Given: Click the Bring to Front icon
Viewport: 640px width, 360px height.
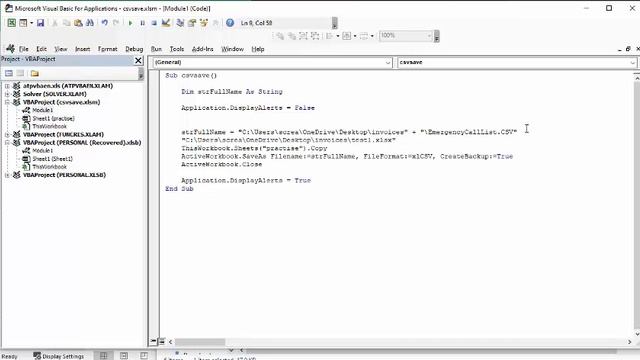Looking at the screenshot, I should pyautogui.click(x=280, y=36).
